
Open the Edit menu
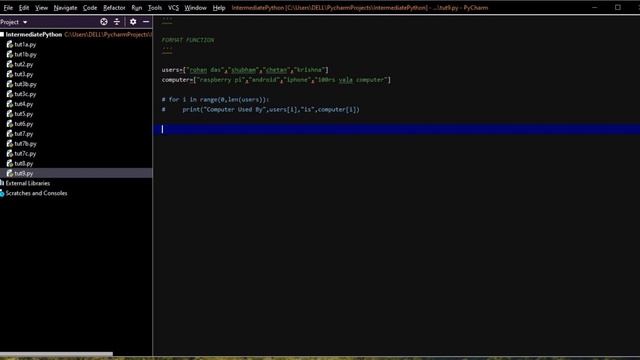point(24,8)
